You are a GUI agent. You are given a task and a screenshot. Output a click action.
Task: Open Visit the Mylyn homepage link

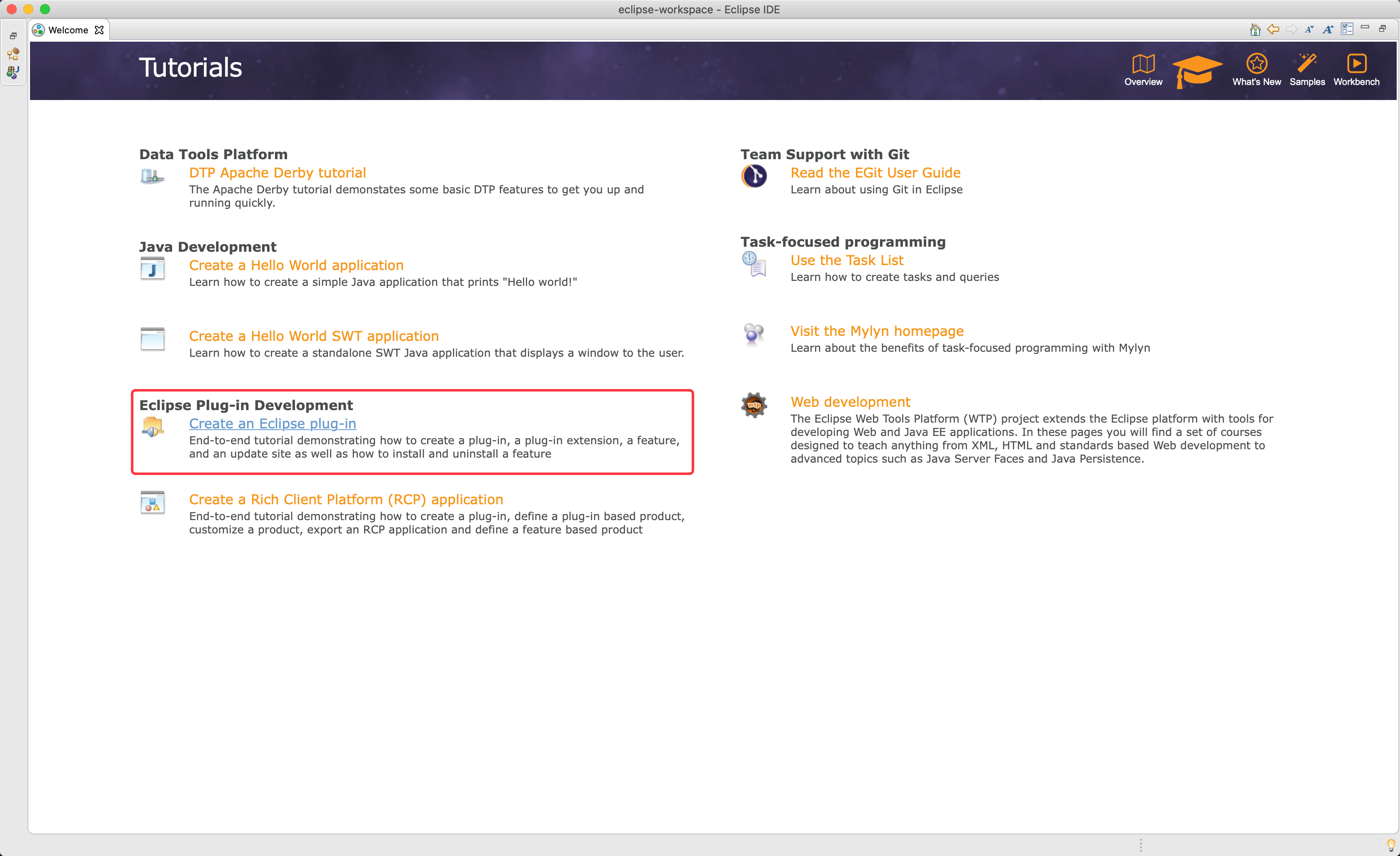pos(877,331)
